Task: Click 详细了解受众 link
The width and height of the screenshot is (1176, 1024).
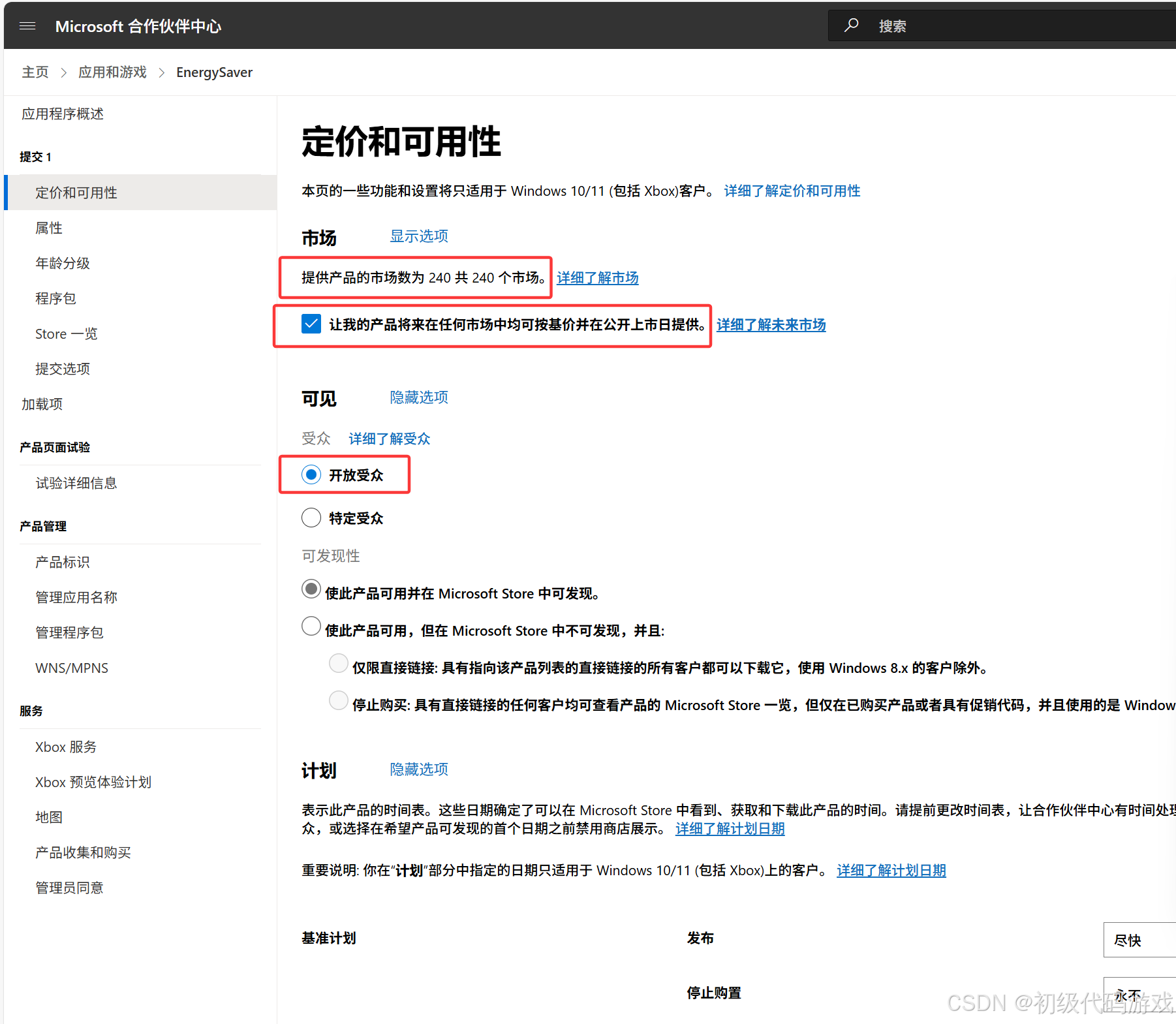Action: 390,439
